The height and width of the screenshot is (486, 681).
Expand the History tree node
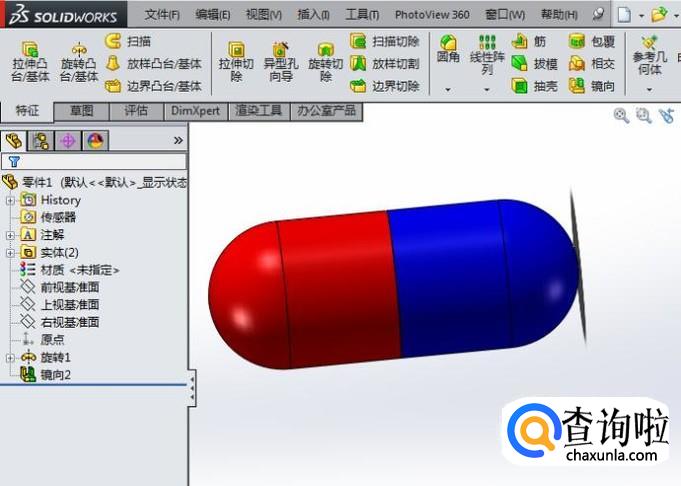(x=11, y=200)
